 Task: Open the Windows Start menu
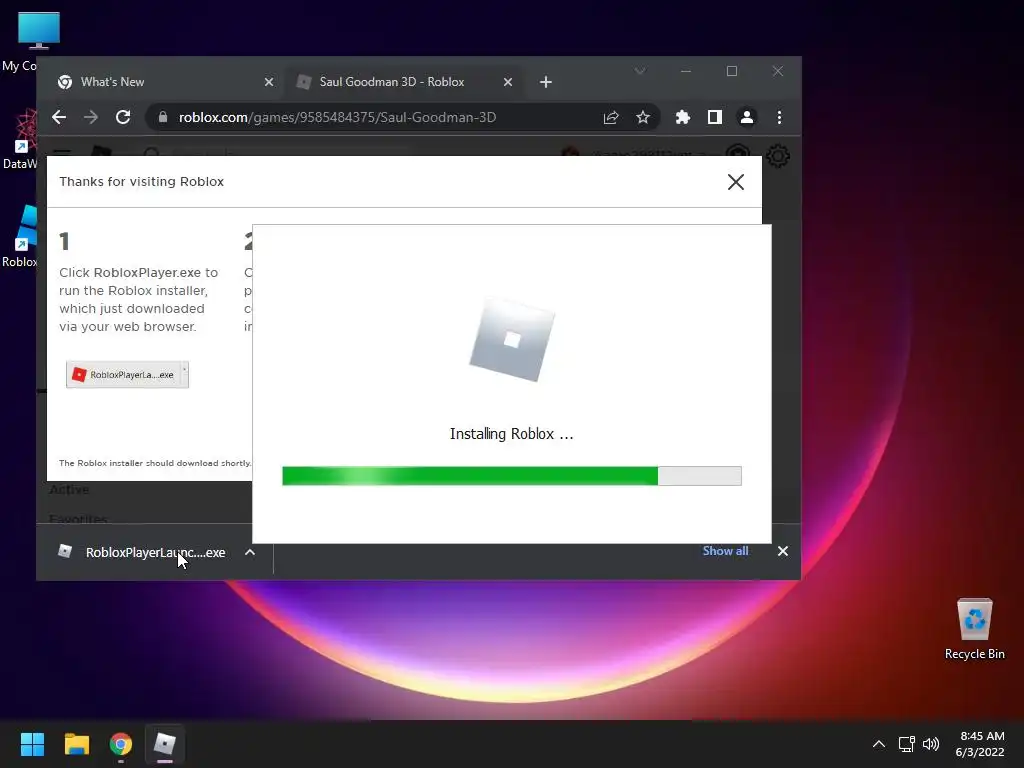pyautogui.click(x=32, y=744)
